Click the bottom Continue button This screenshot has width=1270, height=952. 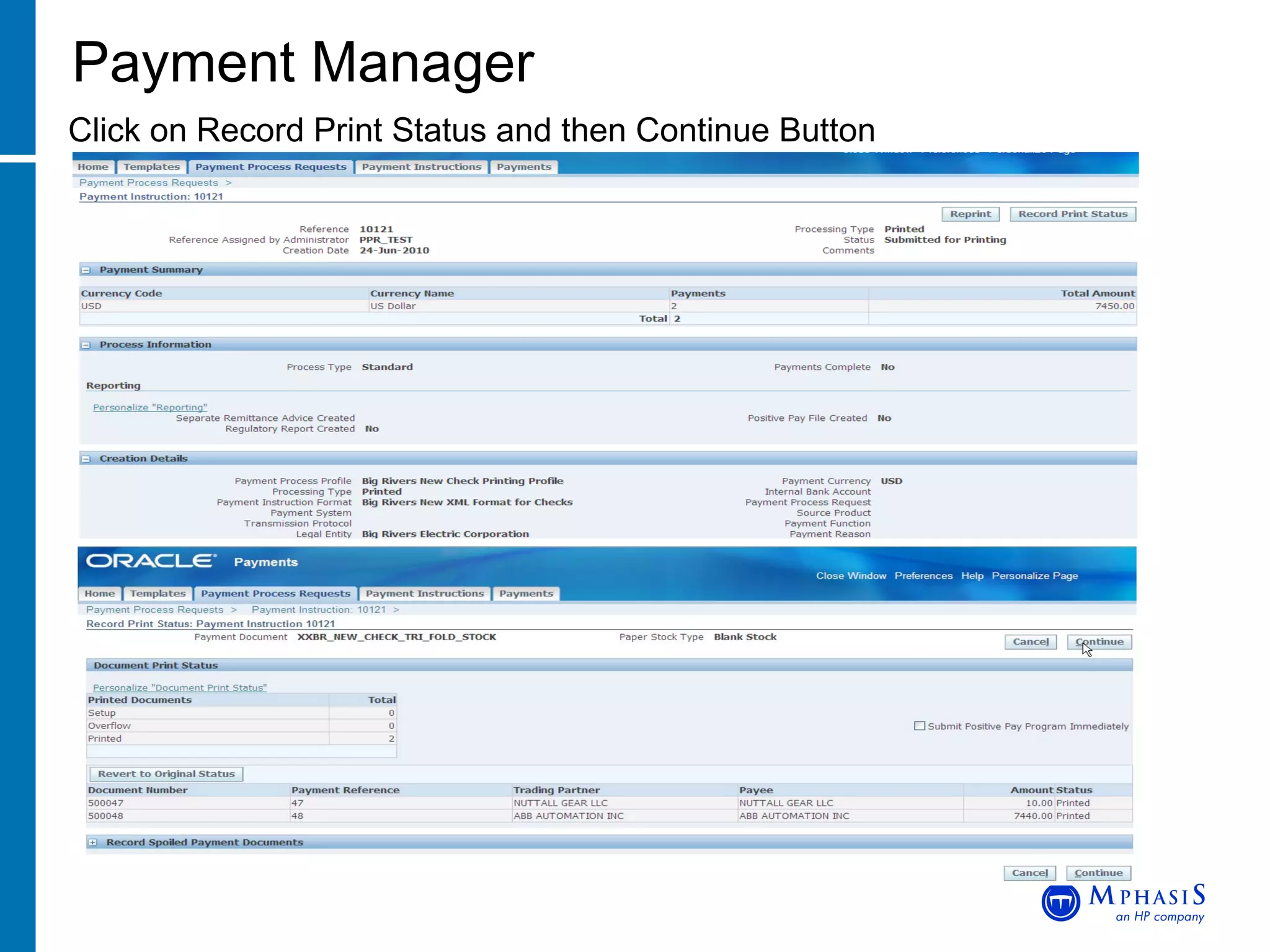coord(1099,873)
